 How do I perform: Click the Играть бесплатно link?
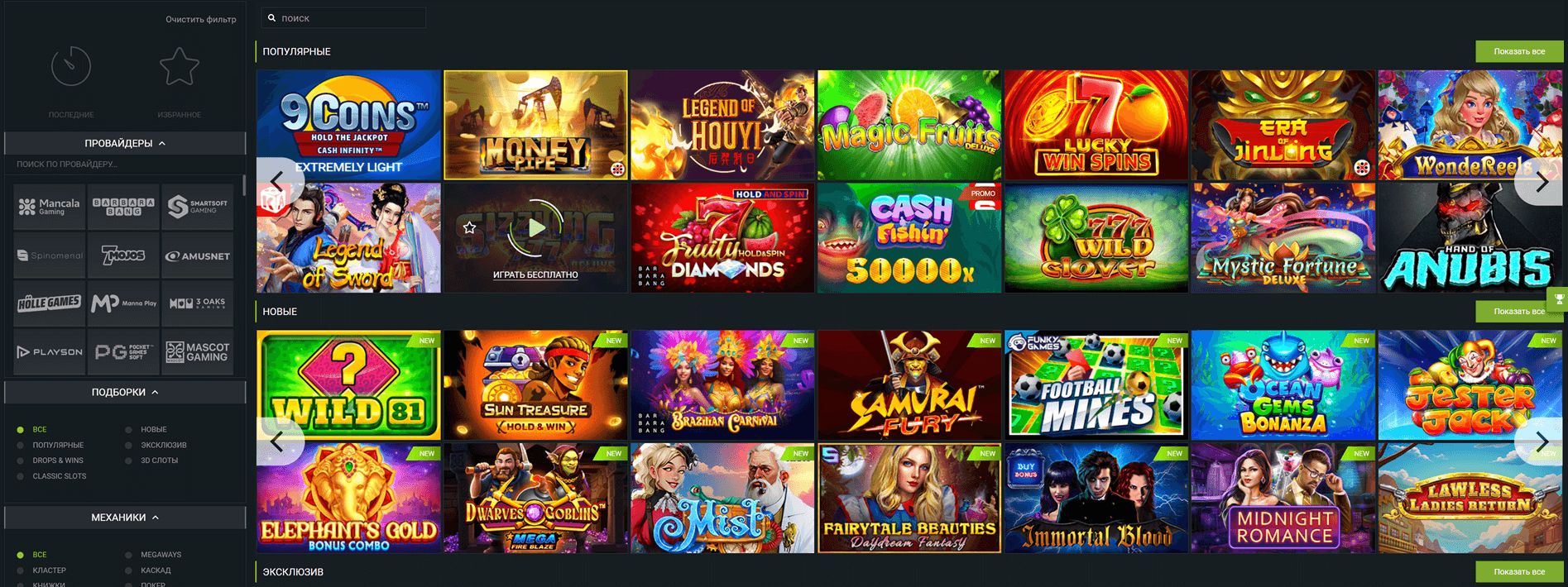click(x=535, y=274)
